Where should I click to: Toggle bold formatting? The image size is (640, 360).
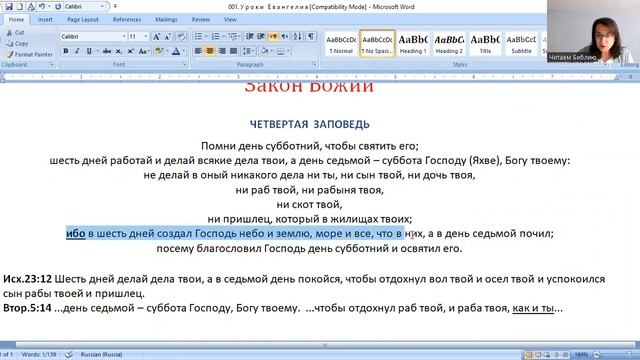click(66, 51)
